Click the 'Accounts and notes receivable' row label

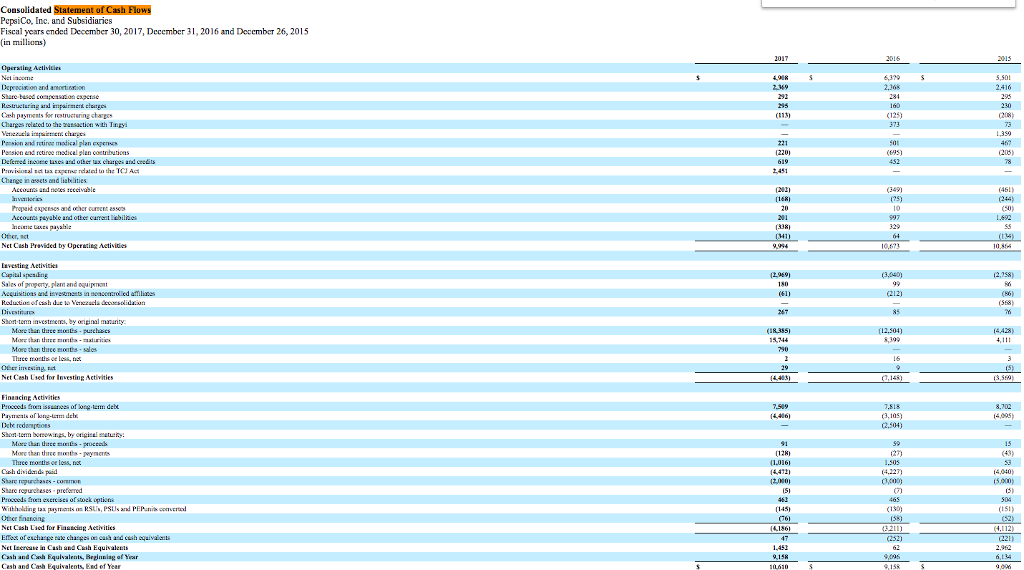[54, 189]
